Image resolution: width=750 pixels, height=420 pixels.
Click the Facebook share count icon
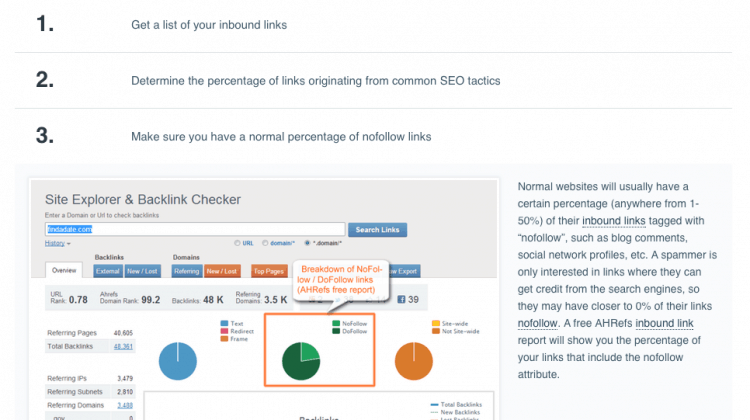[401, 299]
